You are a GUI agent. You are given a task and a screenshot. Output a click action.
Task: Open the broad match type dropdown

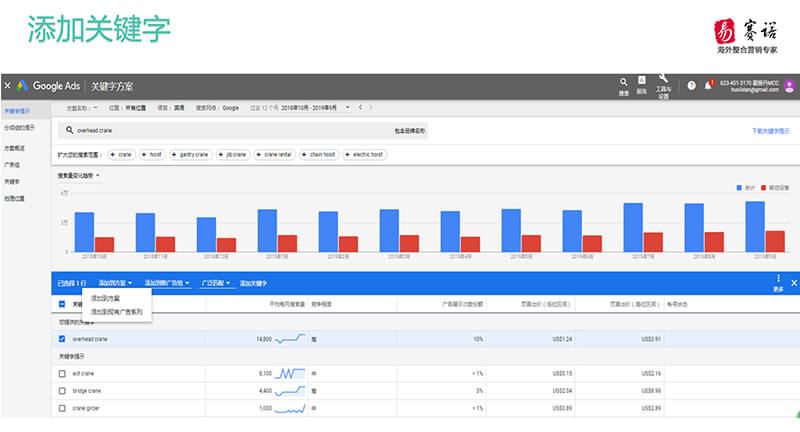216,283
